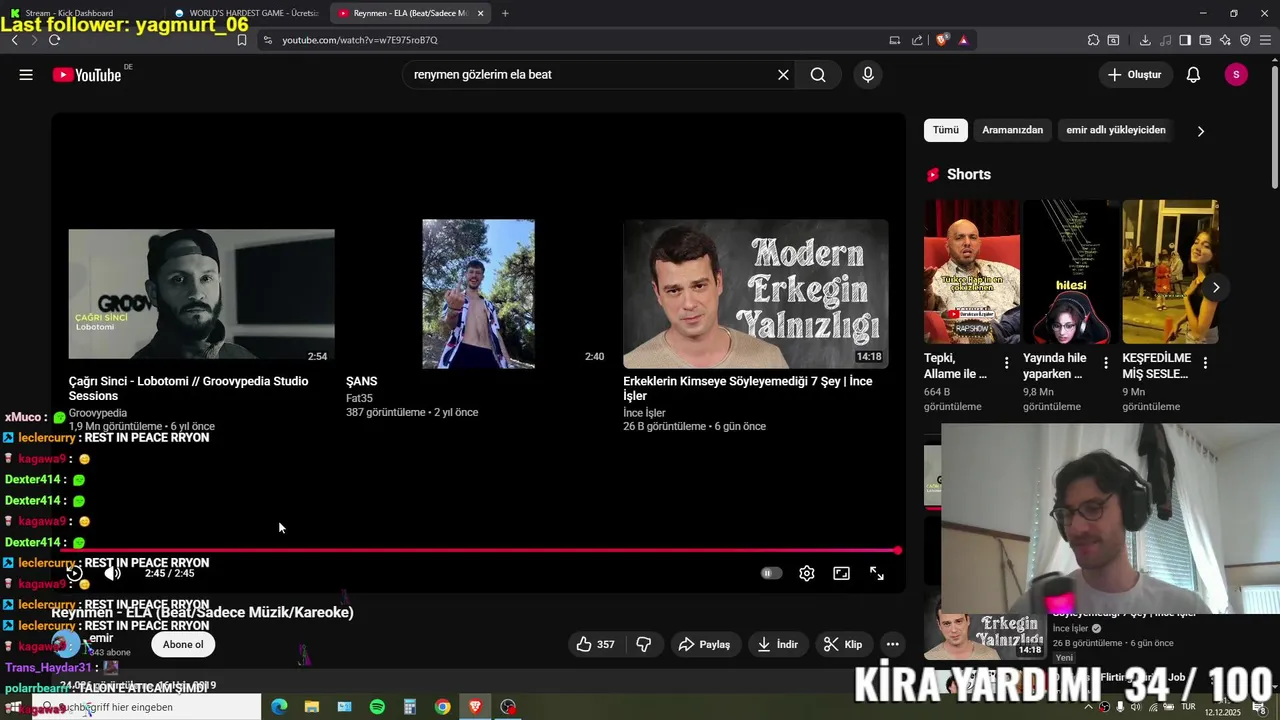1280x720 pixels.
Task: Start voice search with the microphone
Action: [x=867, y=75]
